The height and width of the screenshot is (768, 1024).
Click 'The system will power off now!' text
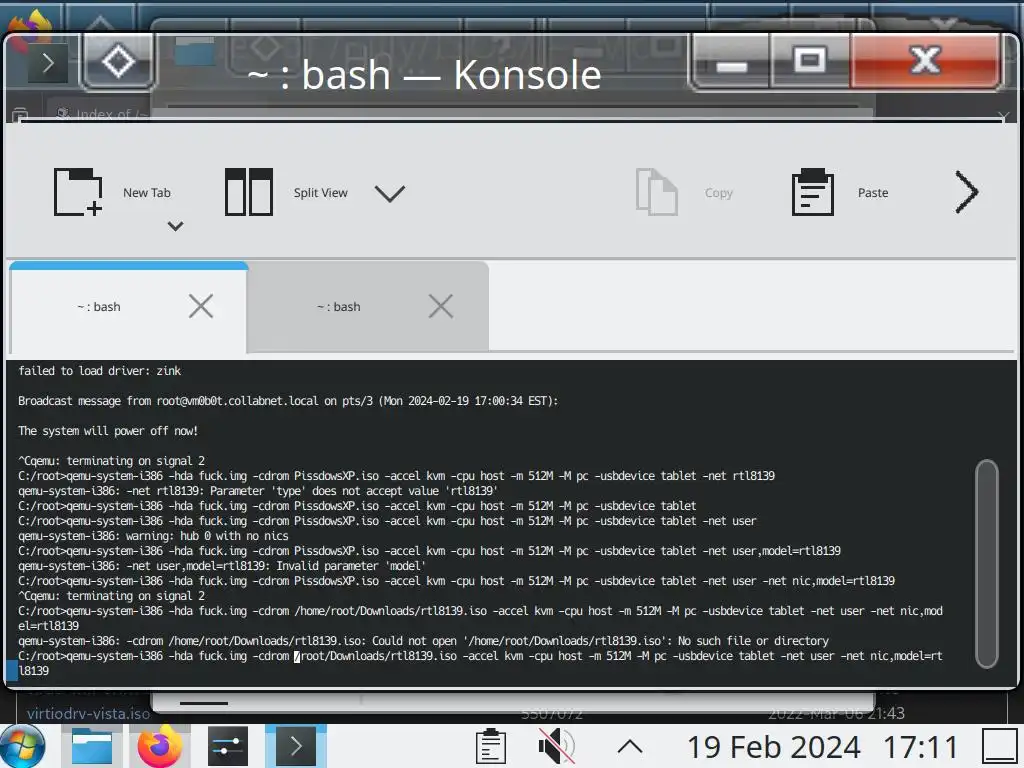(x=108, y=431)
